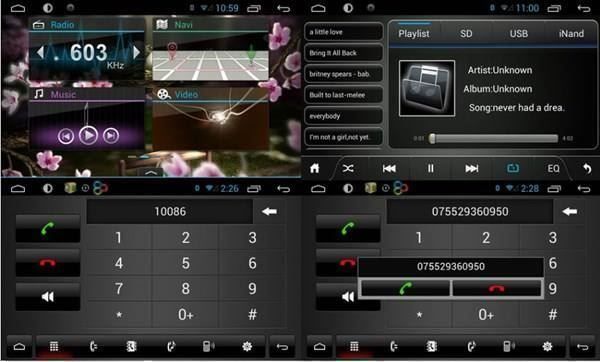Select 'Built to last-melee' in the playlist

tap(344, 95)
